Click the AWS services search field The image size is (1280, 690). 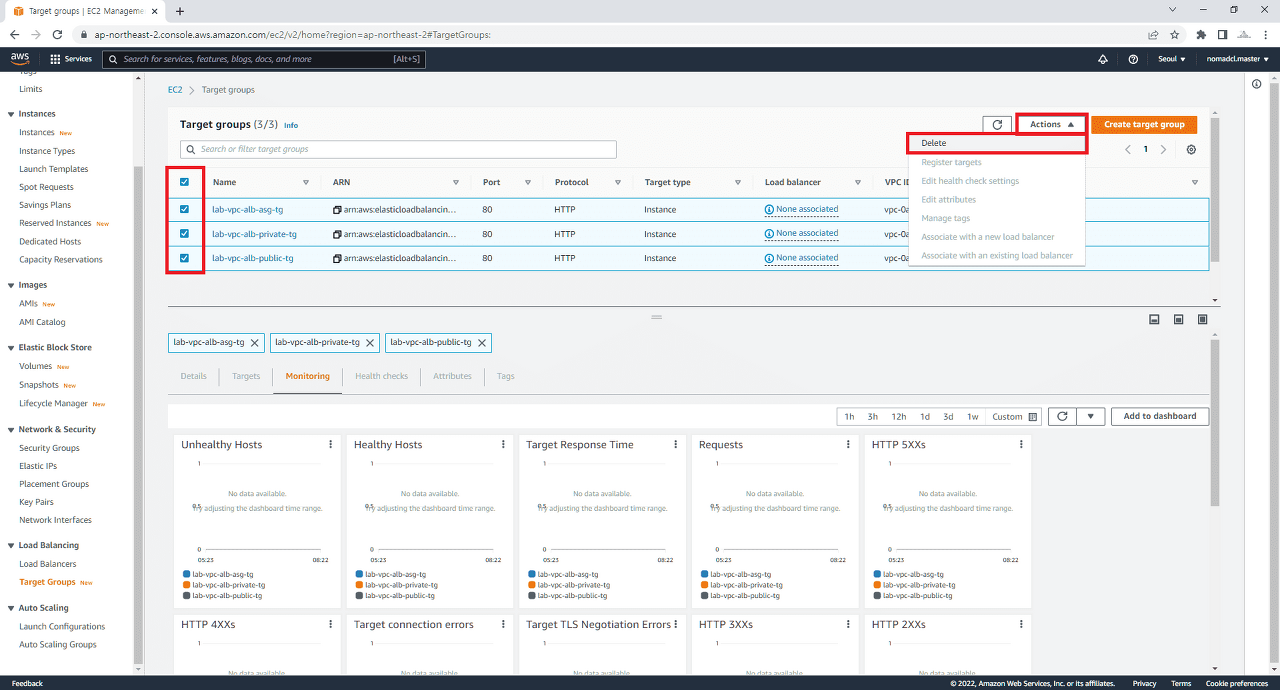tap(265, 59)
